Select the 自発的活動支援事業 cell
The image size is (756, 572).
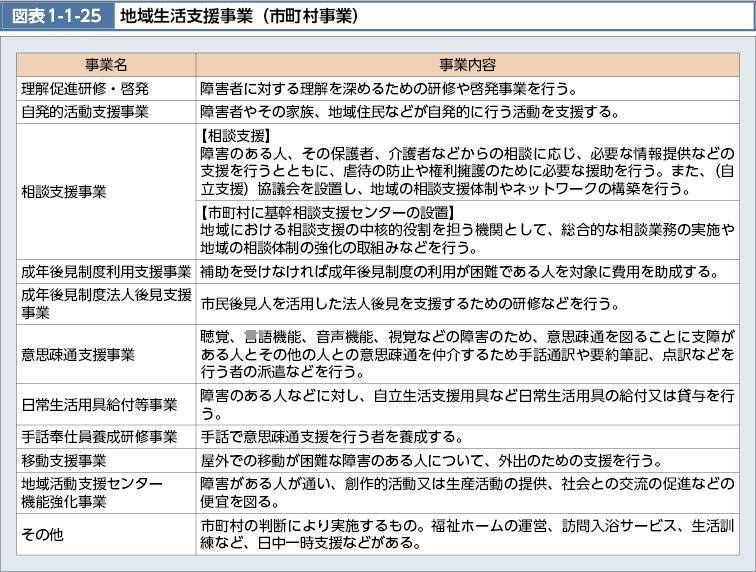point(86,111)
